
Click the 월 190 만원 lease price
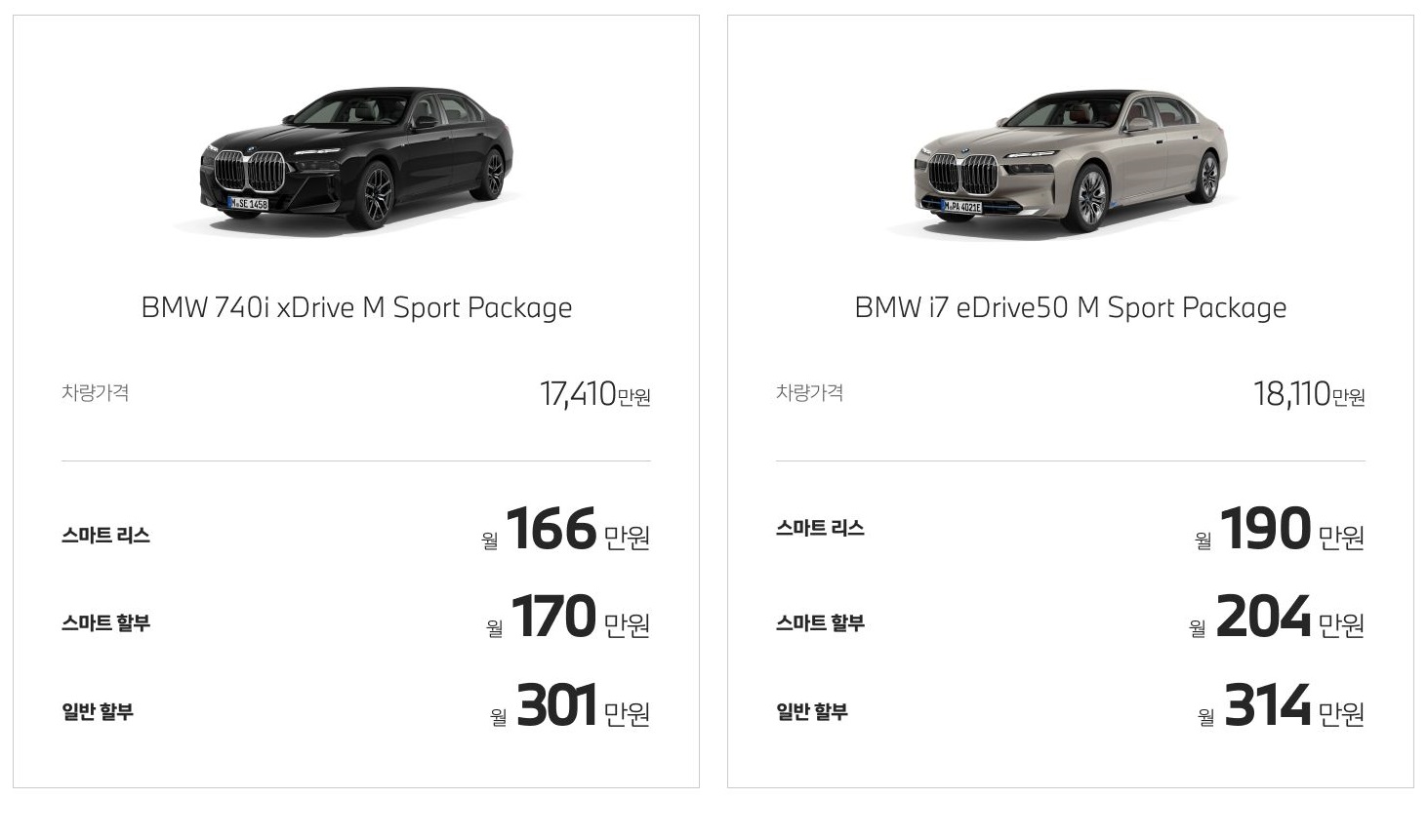1280,530
